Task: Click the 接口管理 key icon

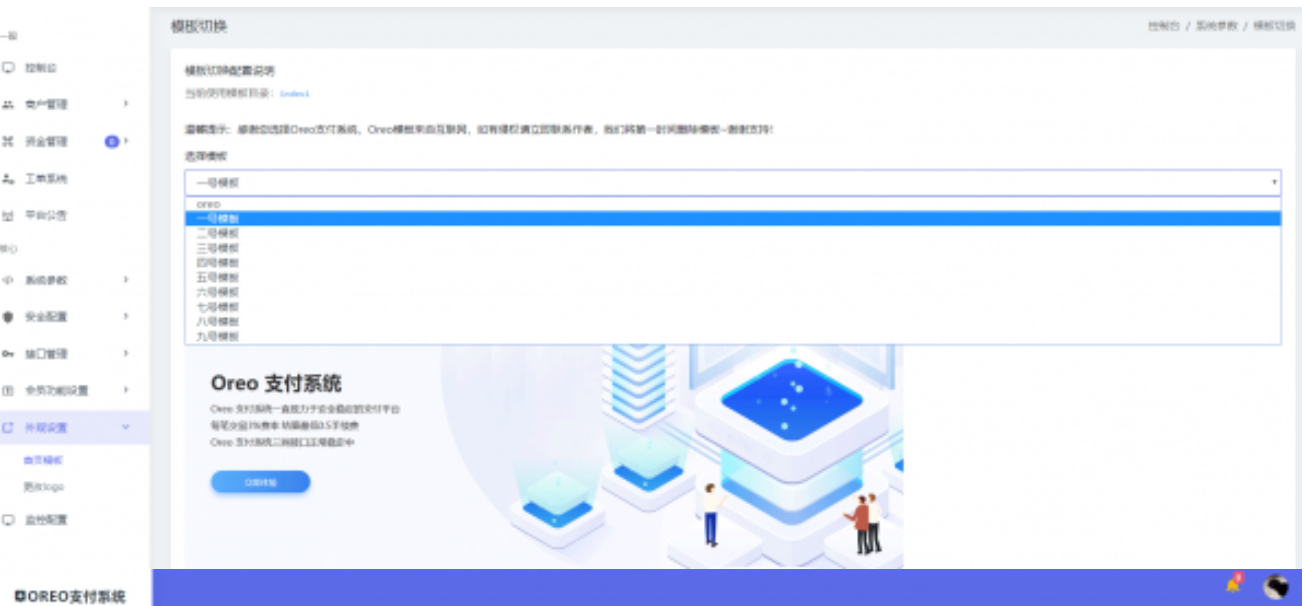Action: point(9,354)
